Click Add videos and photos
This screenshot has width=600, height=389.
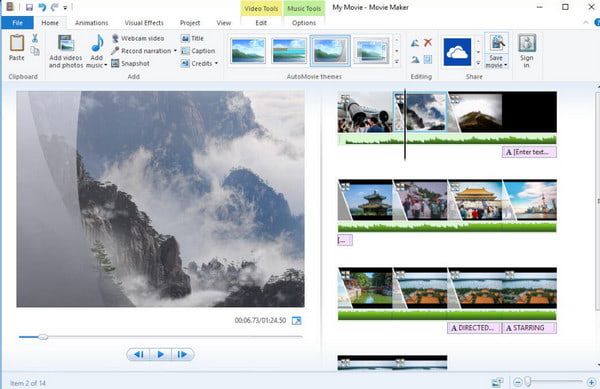pos(66,51)
